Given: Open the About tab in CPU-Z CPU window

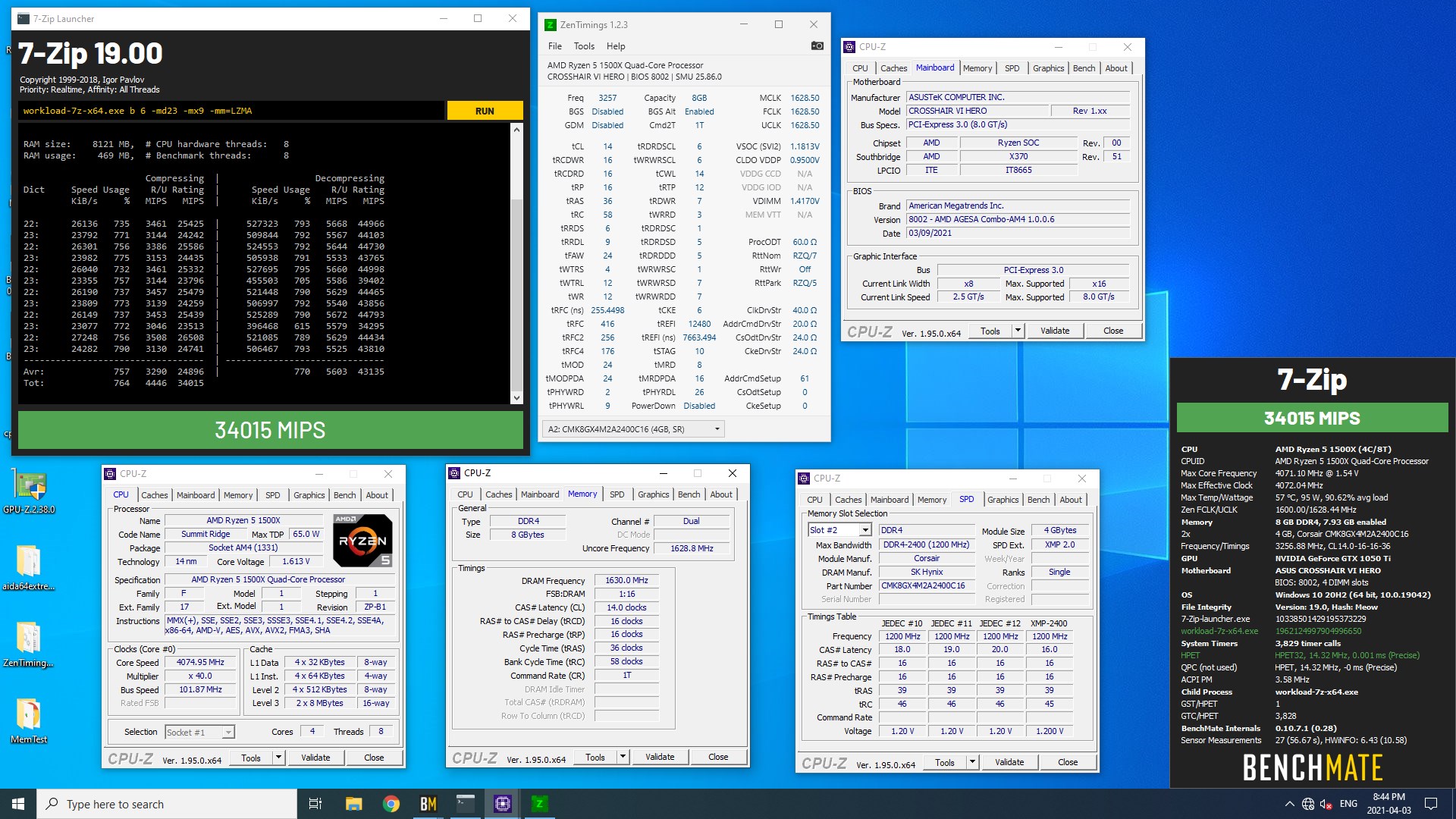Looking at the screenshot, I should 377,495.
